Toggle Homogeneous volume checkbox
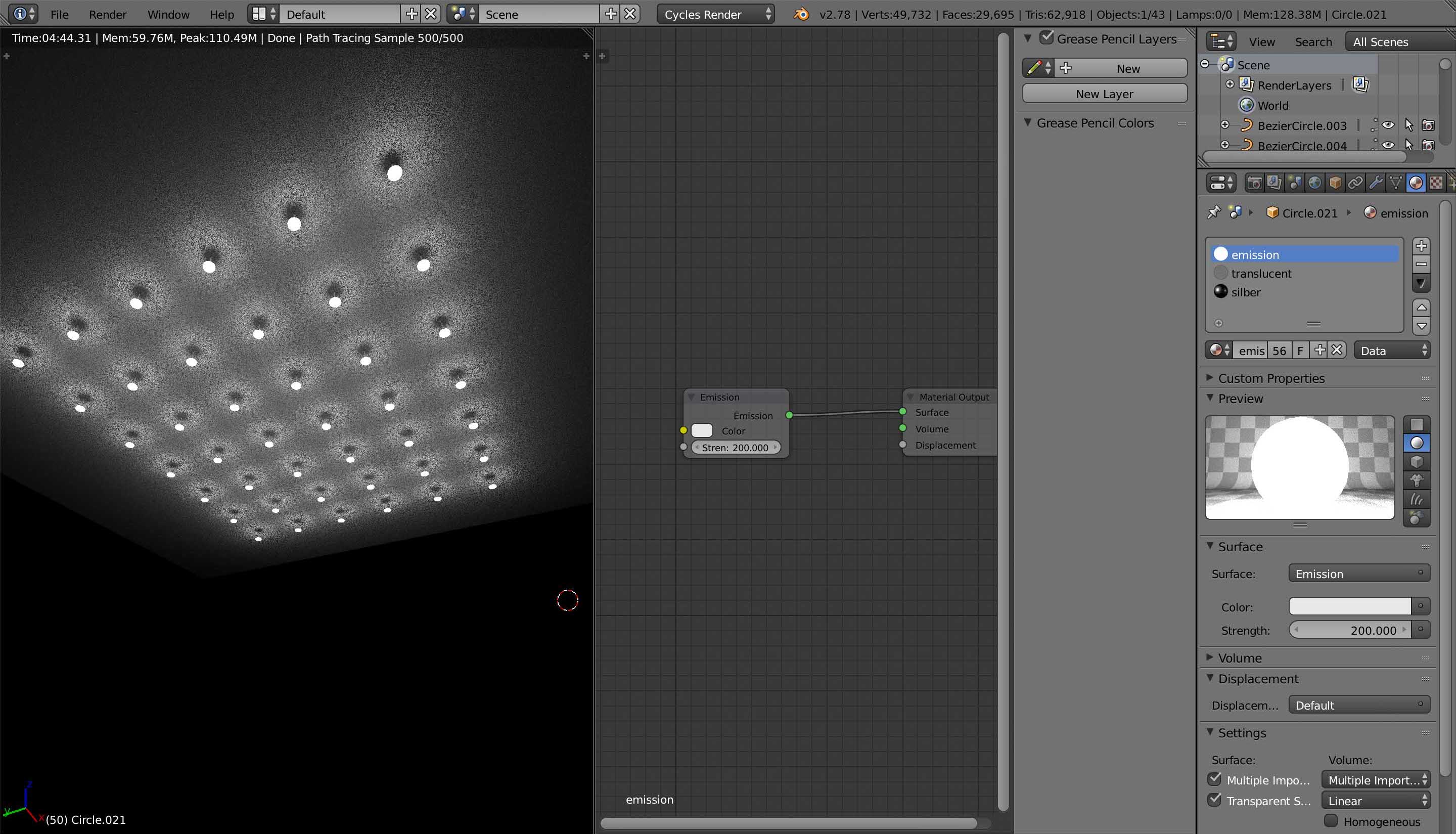 point(1331,821)
